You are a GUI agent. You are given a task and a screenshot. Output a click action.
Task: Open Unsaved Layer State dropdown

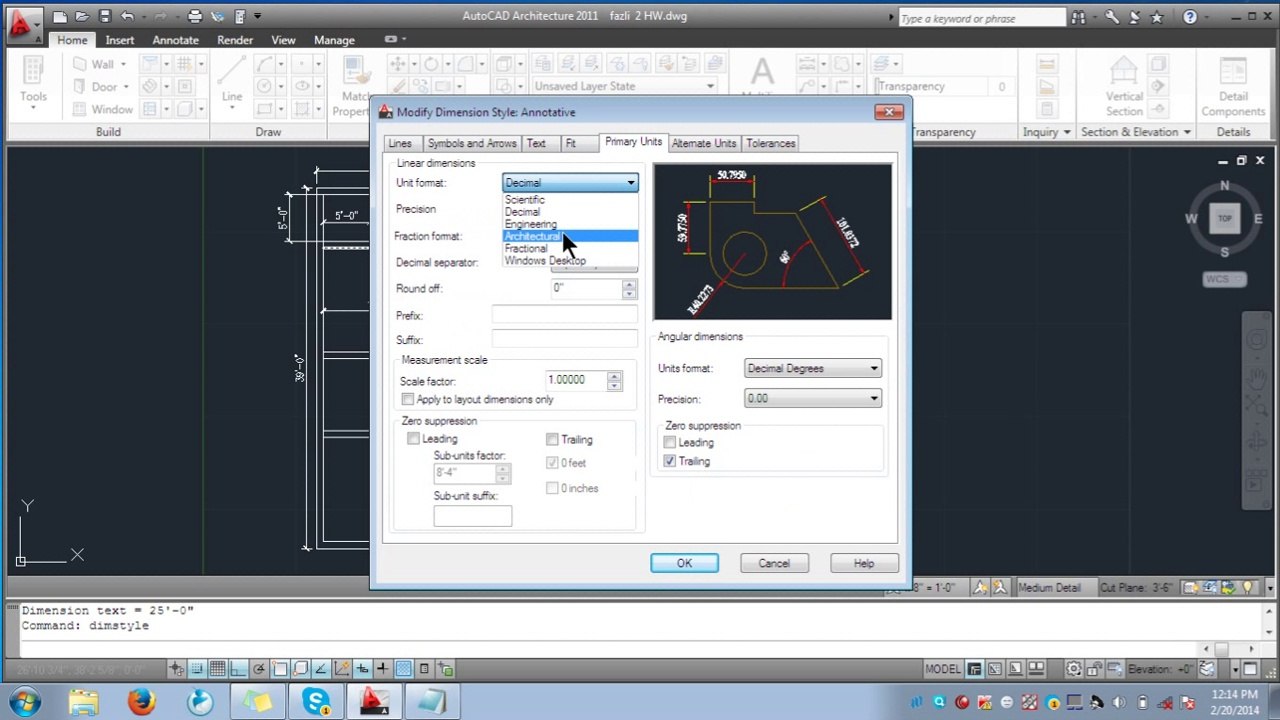tap(623, 86)
